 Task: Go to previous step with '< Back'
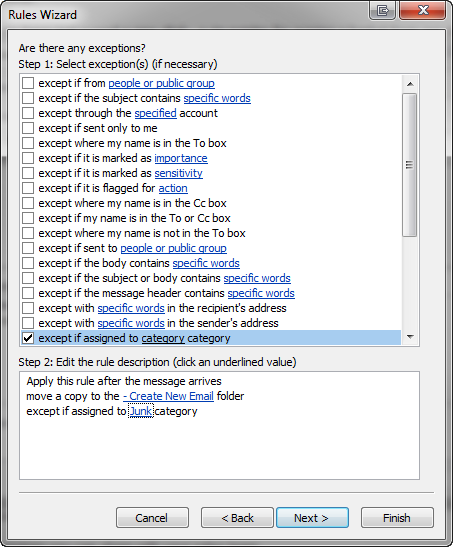pyautogui.click(x=237, y=518)
